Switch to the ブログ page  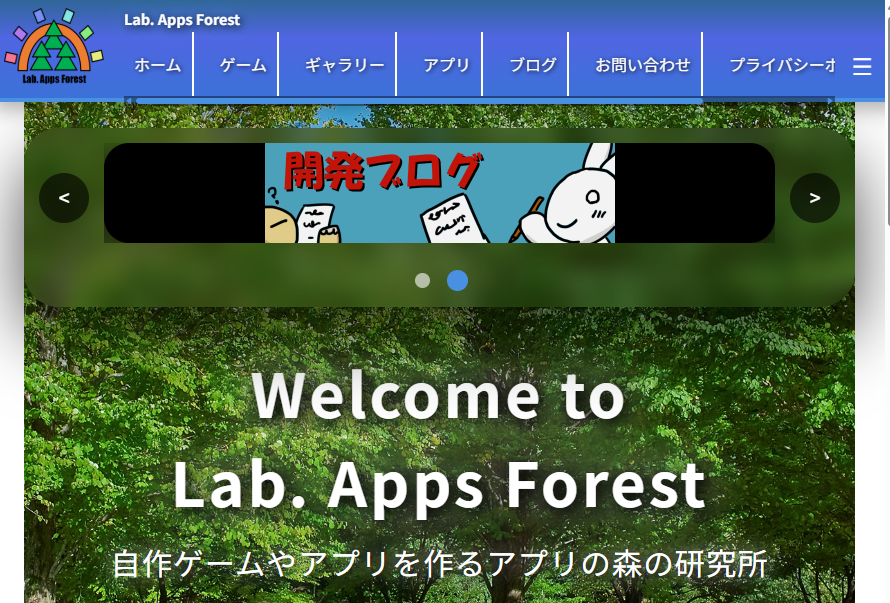pyautogui.click(x=532, y=65)
